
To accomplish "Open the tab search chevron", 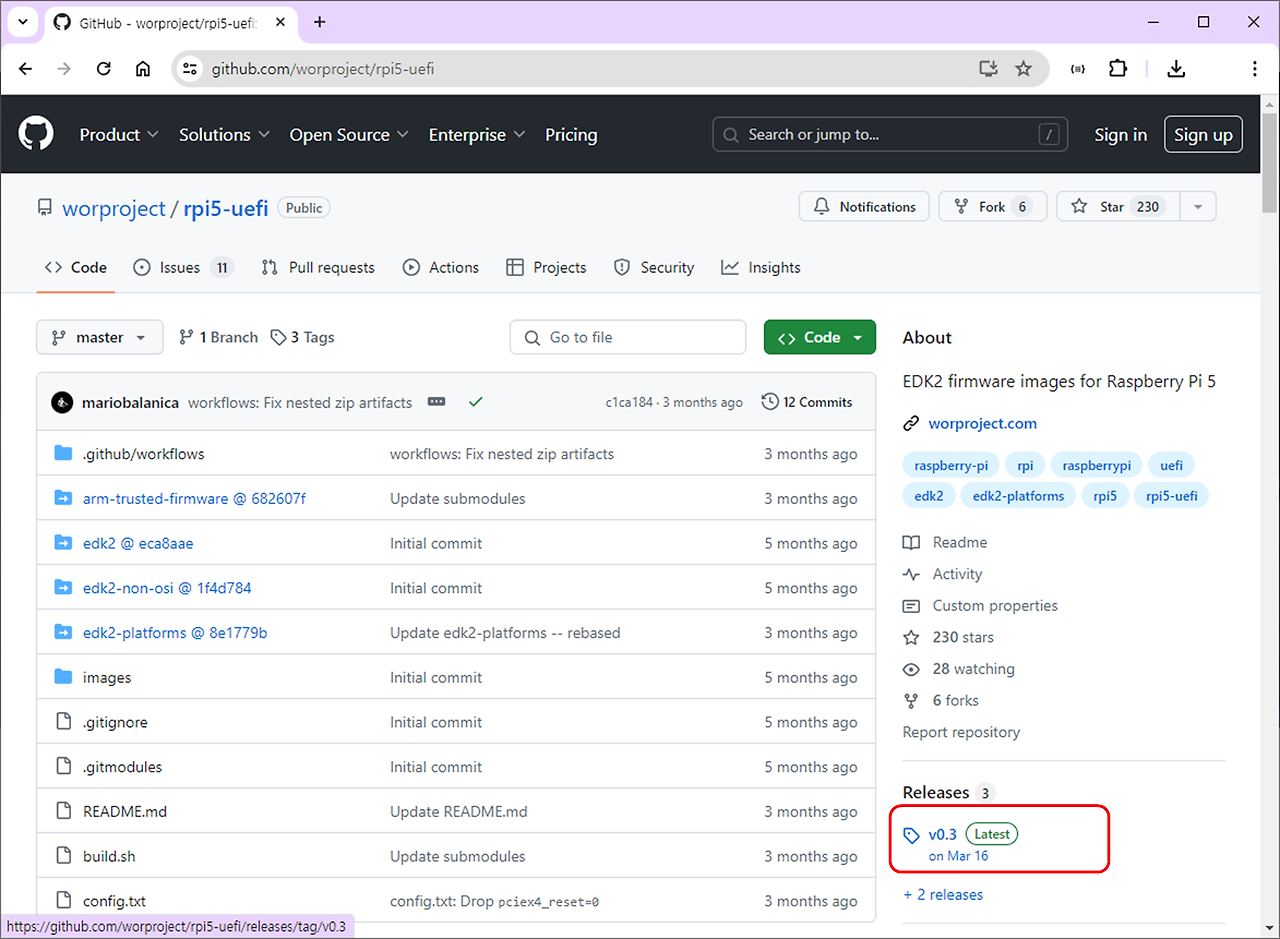I will 22,22.
